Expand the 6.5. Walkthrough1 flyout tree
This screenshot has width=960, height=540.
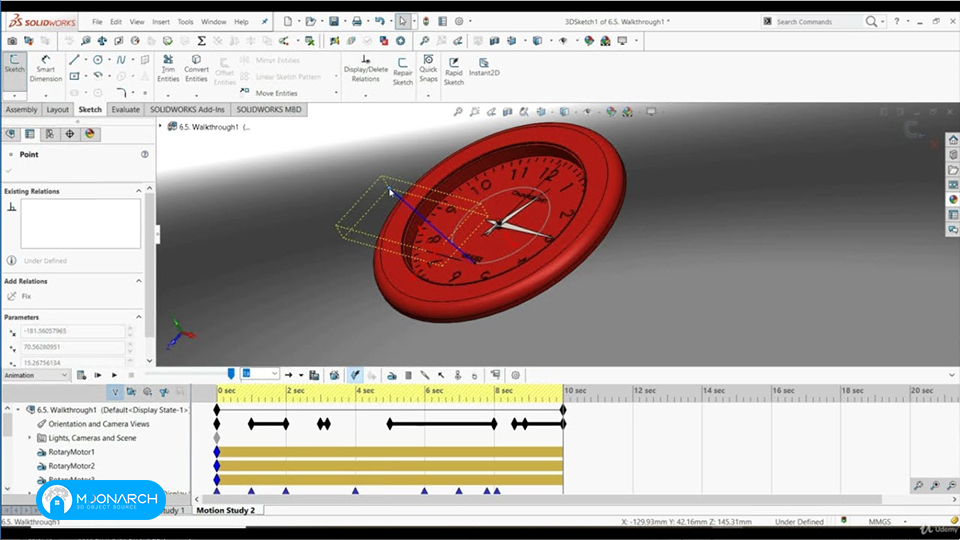click(x=161, y=126)
